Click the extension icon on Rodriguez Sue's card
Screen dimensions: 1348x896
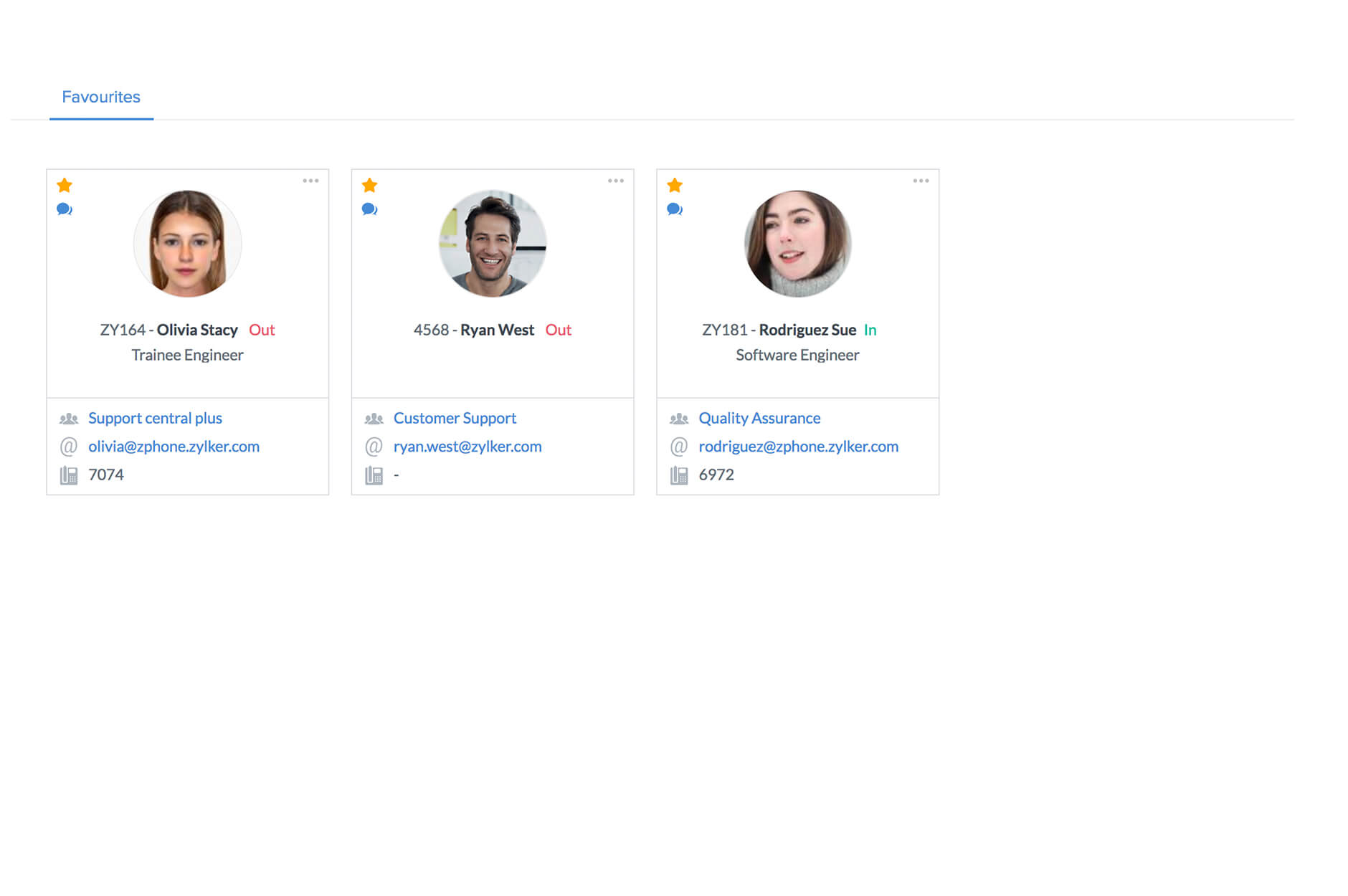(678, 474)
